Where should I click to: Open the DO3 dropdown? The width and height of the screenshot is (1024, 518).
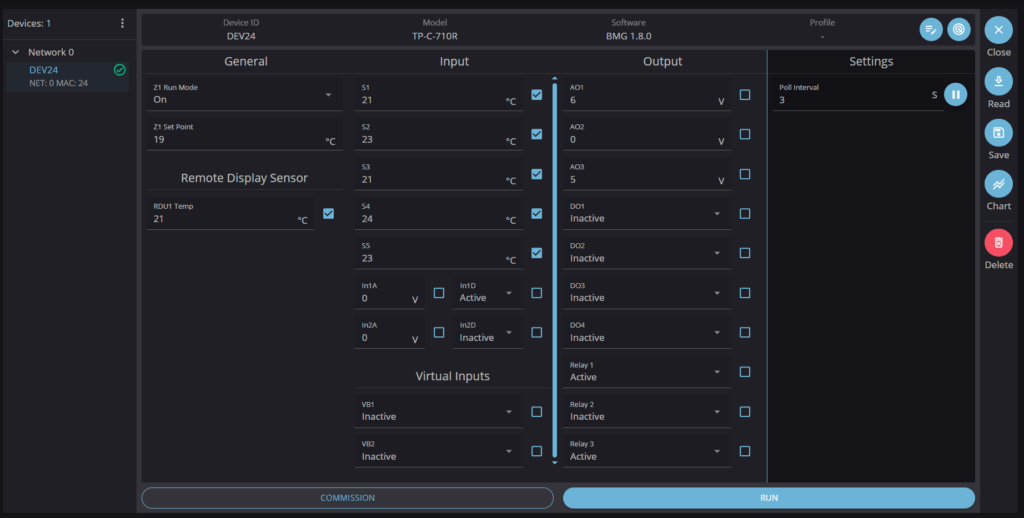(647, 293)
